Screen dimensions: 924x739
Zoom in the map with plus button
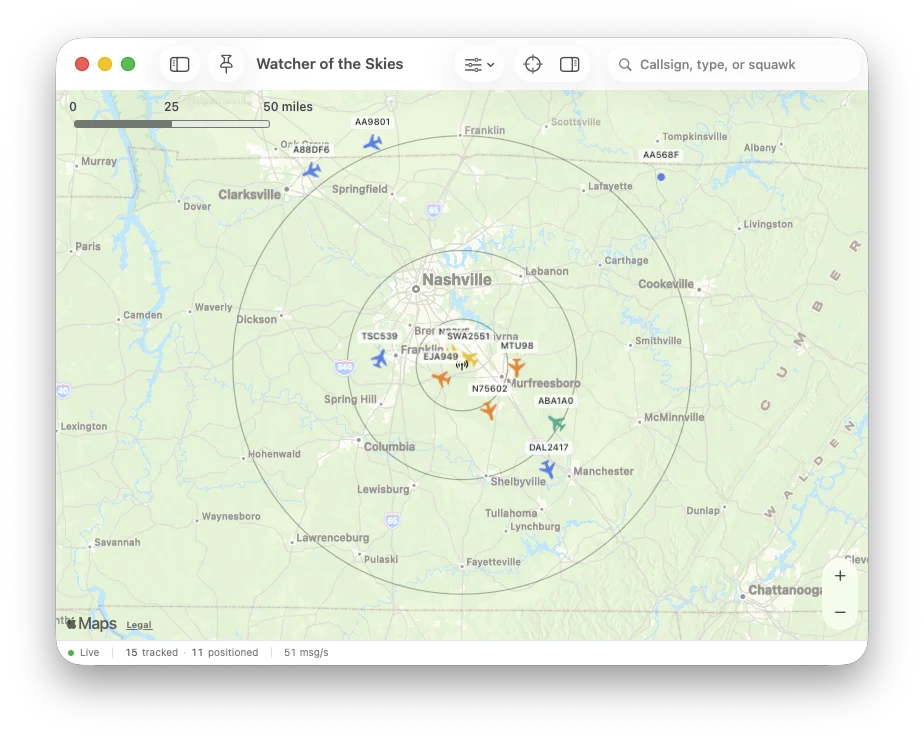click(x=840, y=576)
